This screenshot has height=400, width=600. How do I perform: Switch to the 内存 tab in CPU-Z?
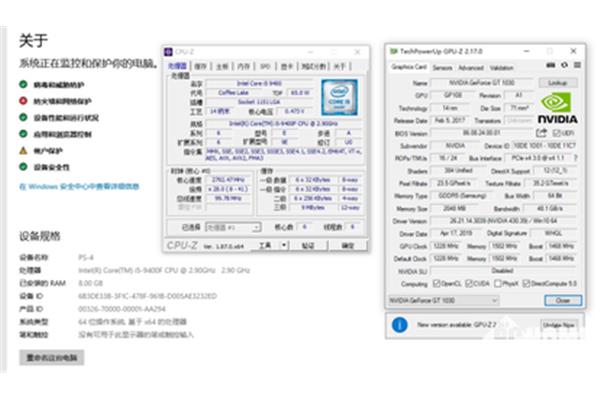click(244, 66)
